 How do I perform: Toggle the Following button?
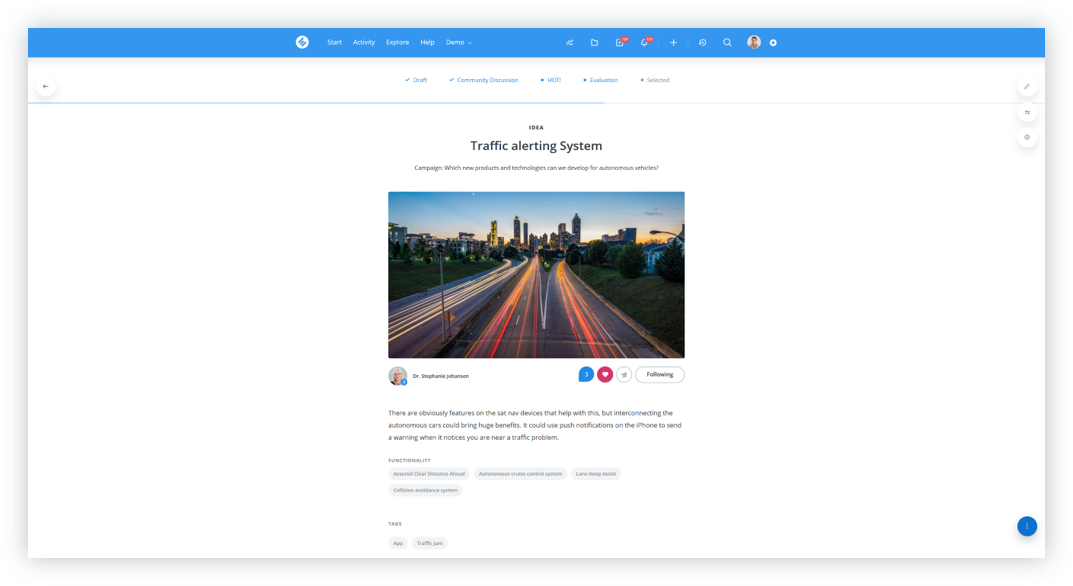[659, 375]
